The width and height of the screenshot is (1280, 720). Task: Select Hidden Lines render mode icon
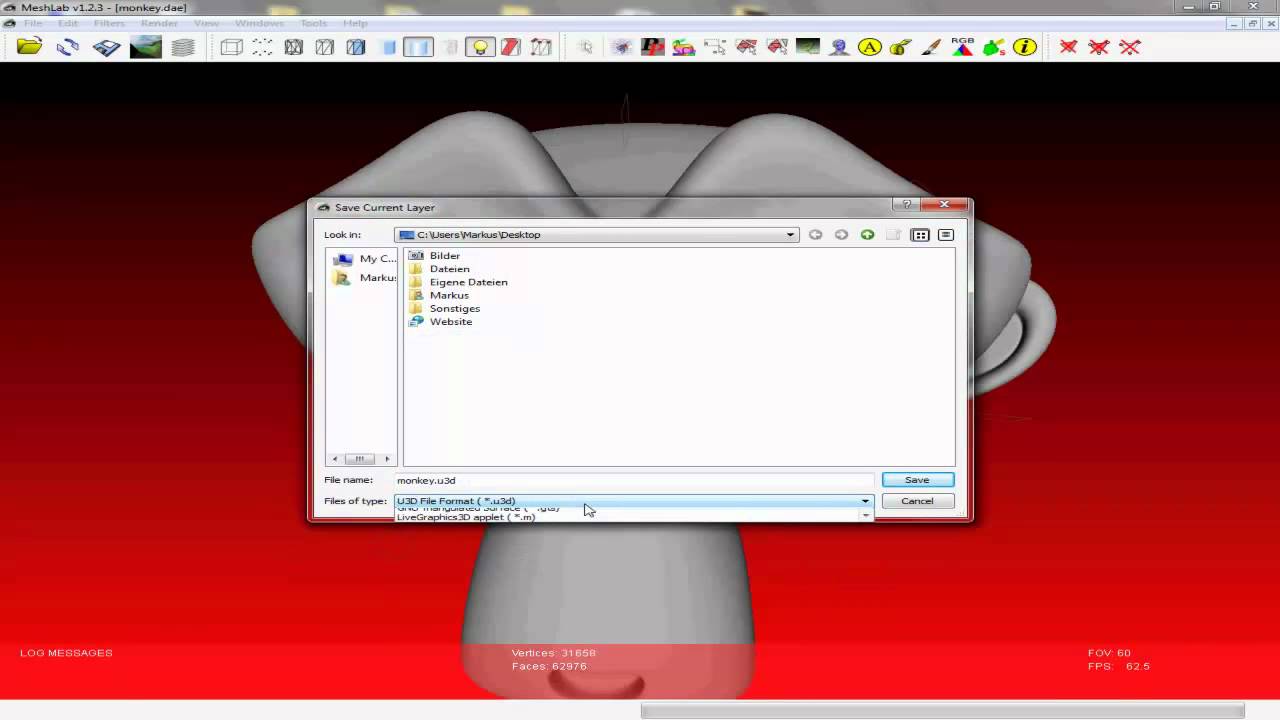[x=325, y=47]
